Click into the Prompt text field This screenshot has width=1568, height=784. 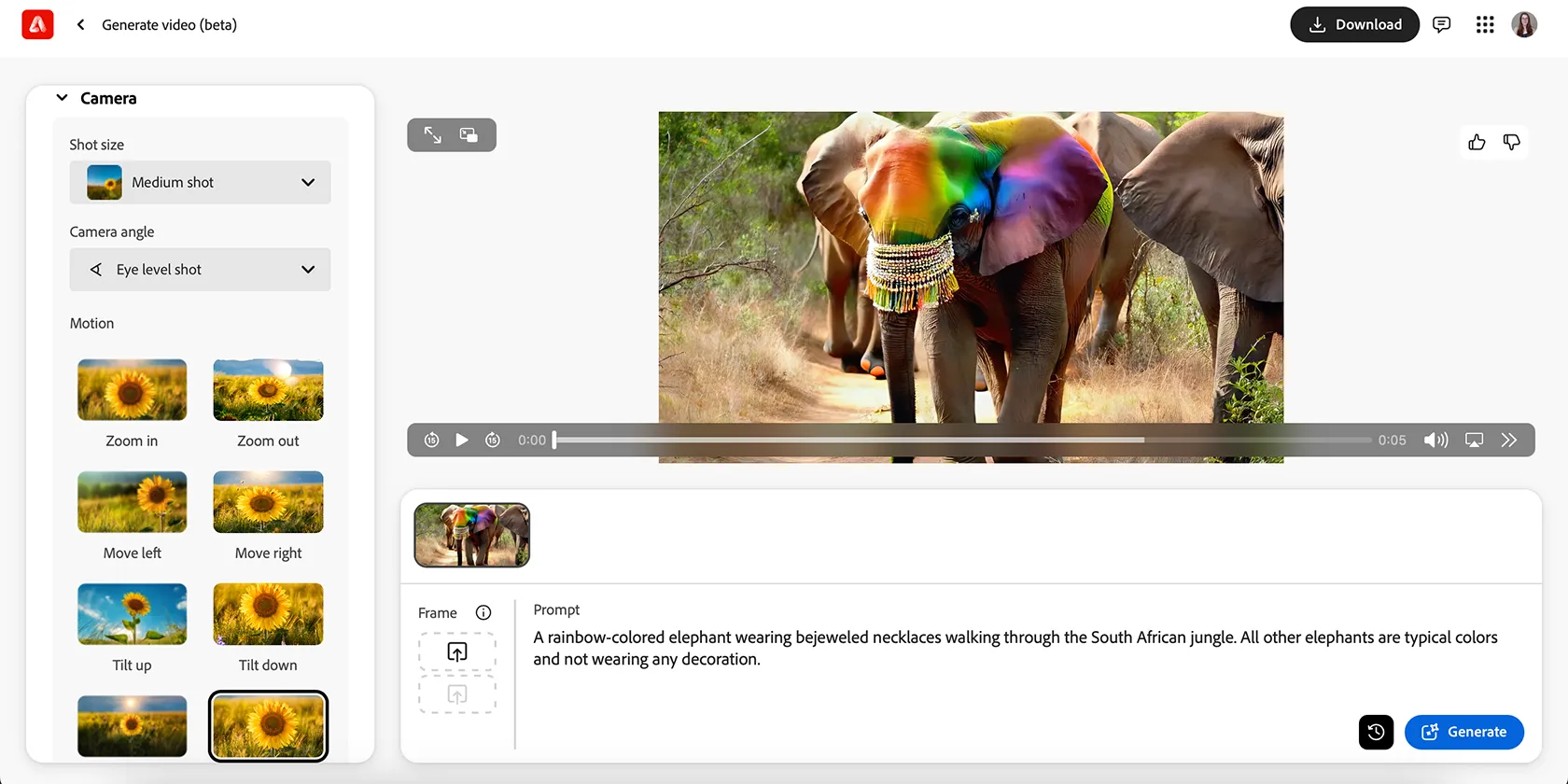pos(1017,648)
